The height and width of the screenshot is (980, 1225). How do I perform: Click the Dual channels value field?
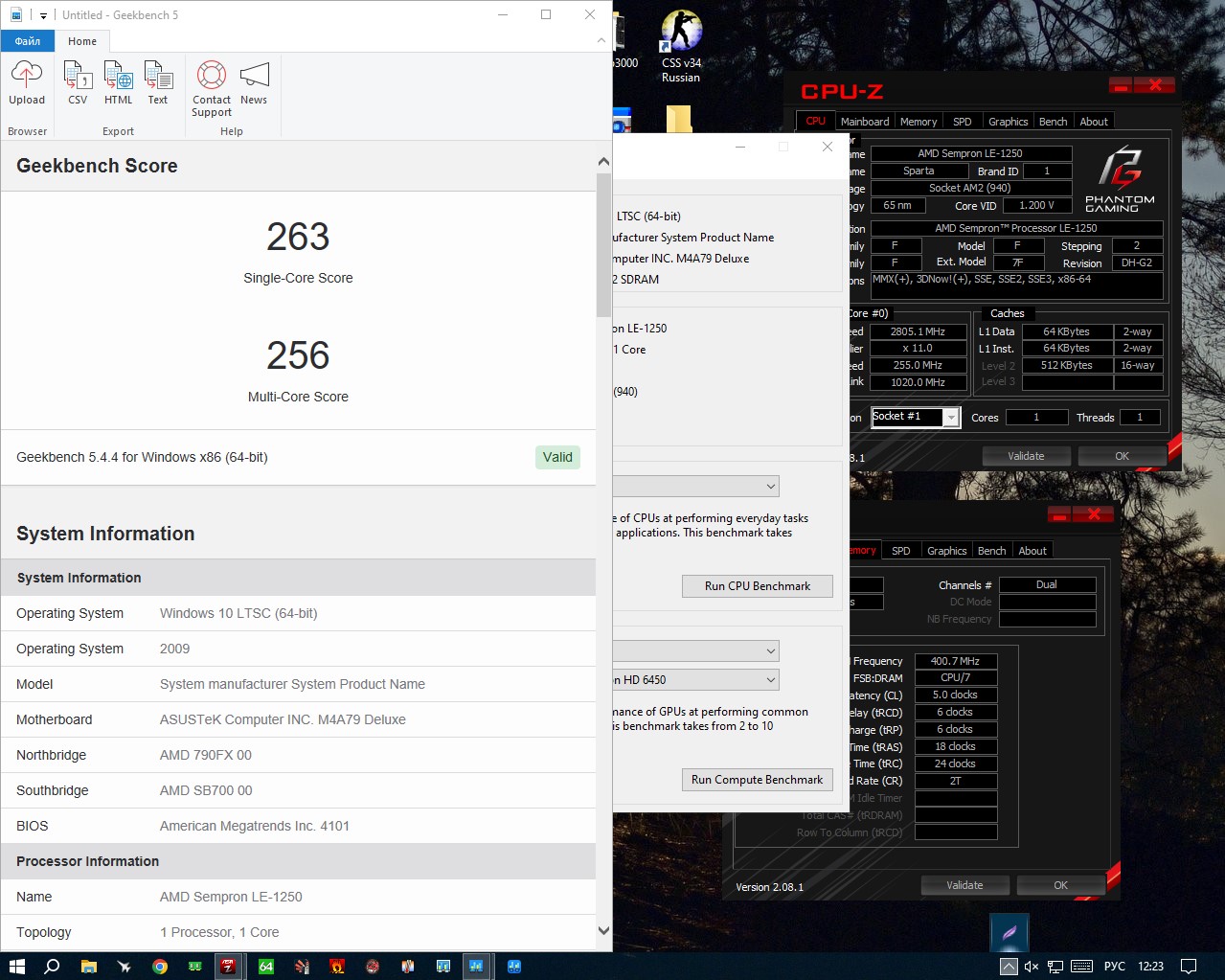tap(1047, 584)
